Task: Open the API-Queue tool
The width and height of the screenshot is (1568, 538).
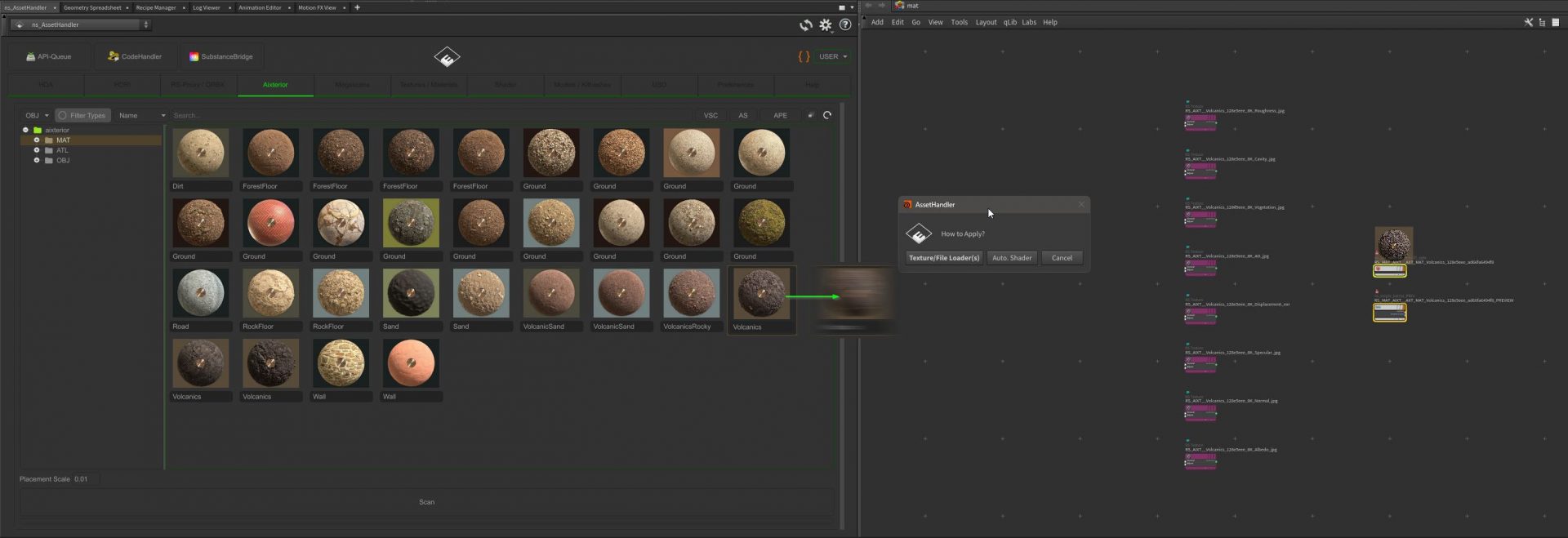Action: [x=49, y=57]
